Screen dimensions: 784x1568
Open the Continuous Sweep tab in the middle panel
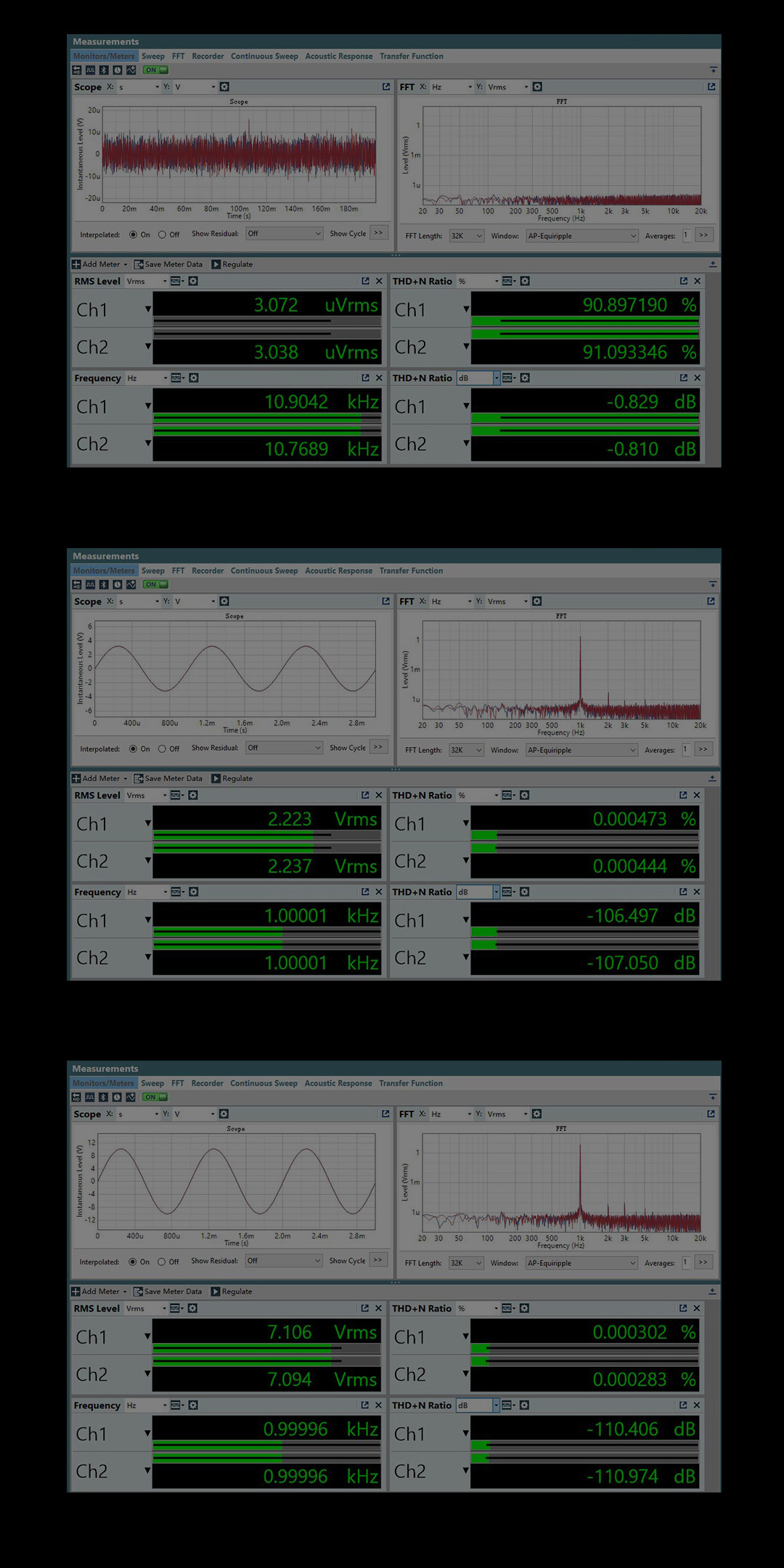click(264, 571)
